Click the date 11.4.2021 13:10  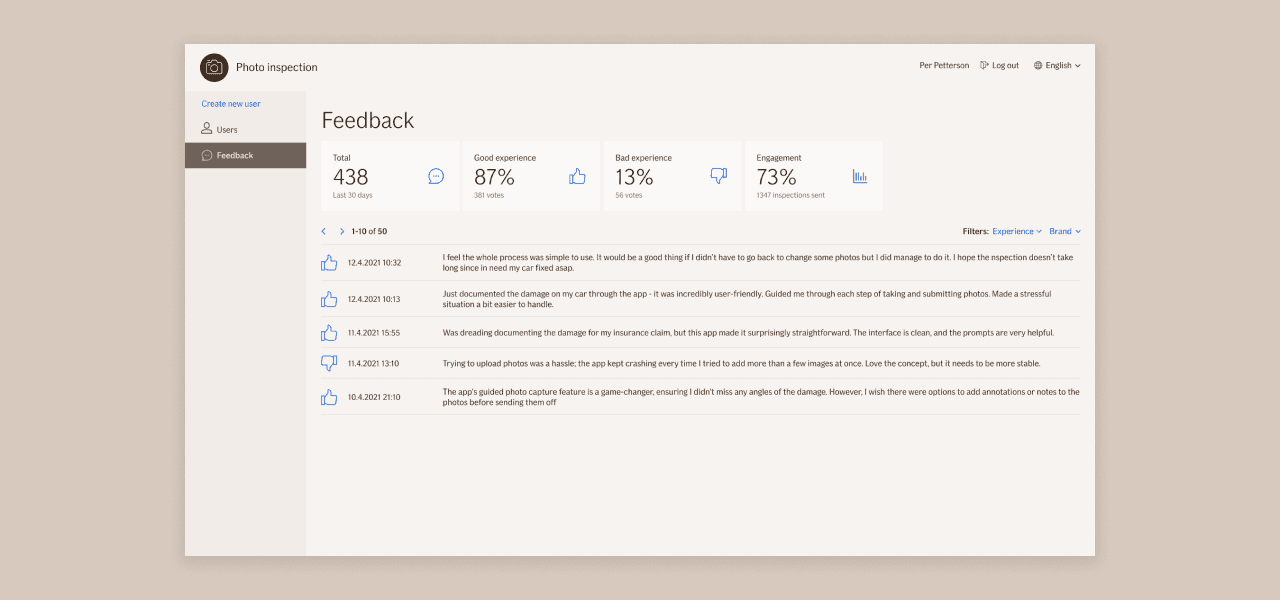pos(374,363)
